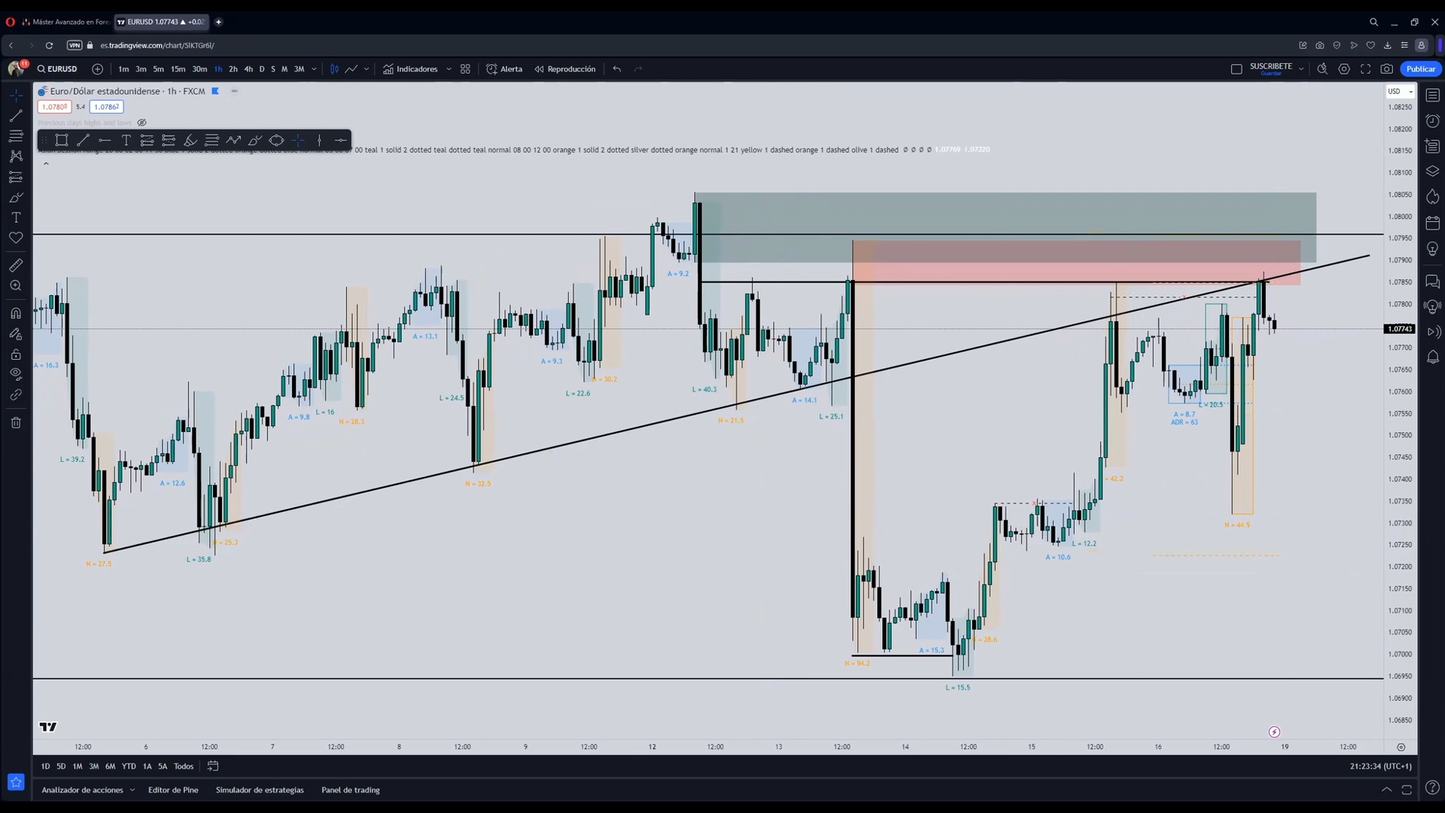Click the undo arrow
The image size is (1445, 813).
617,69
